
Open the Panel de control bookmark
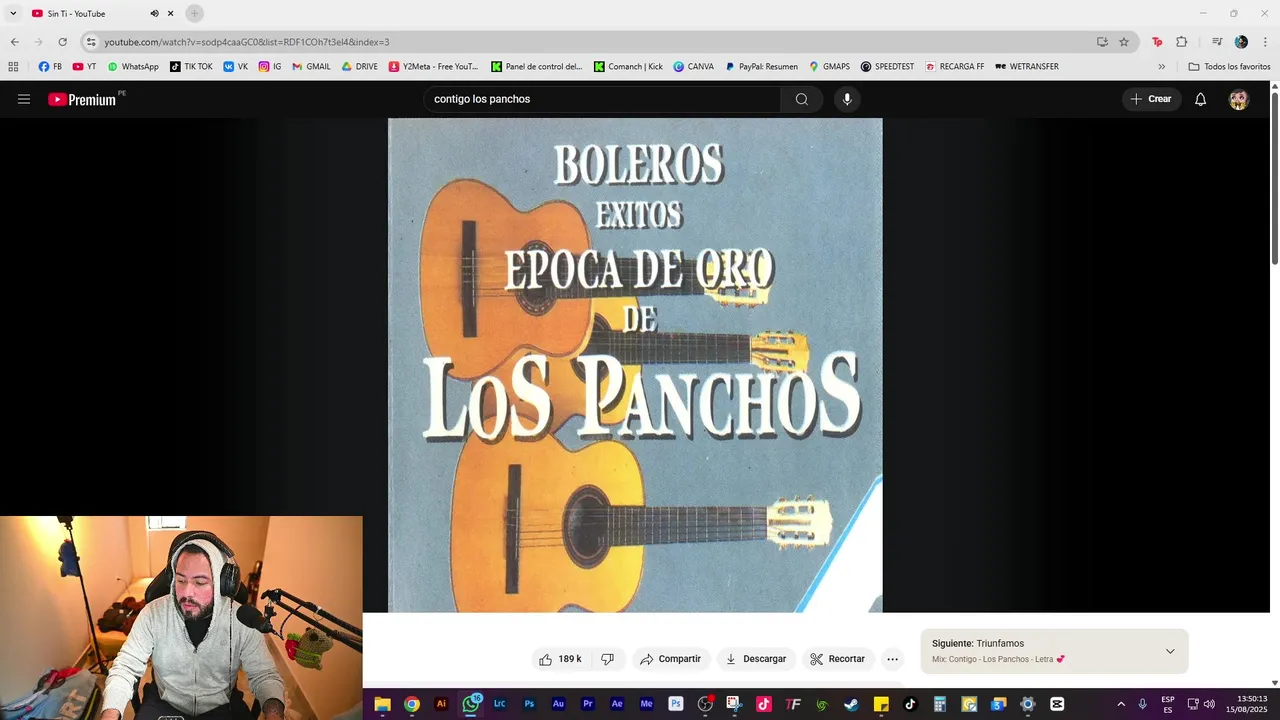click(537, 67)
